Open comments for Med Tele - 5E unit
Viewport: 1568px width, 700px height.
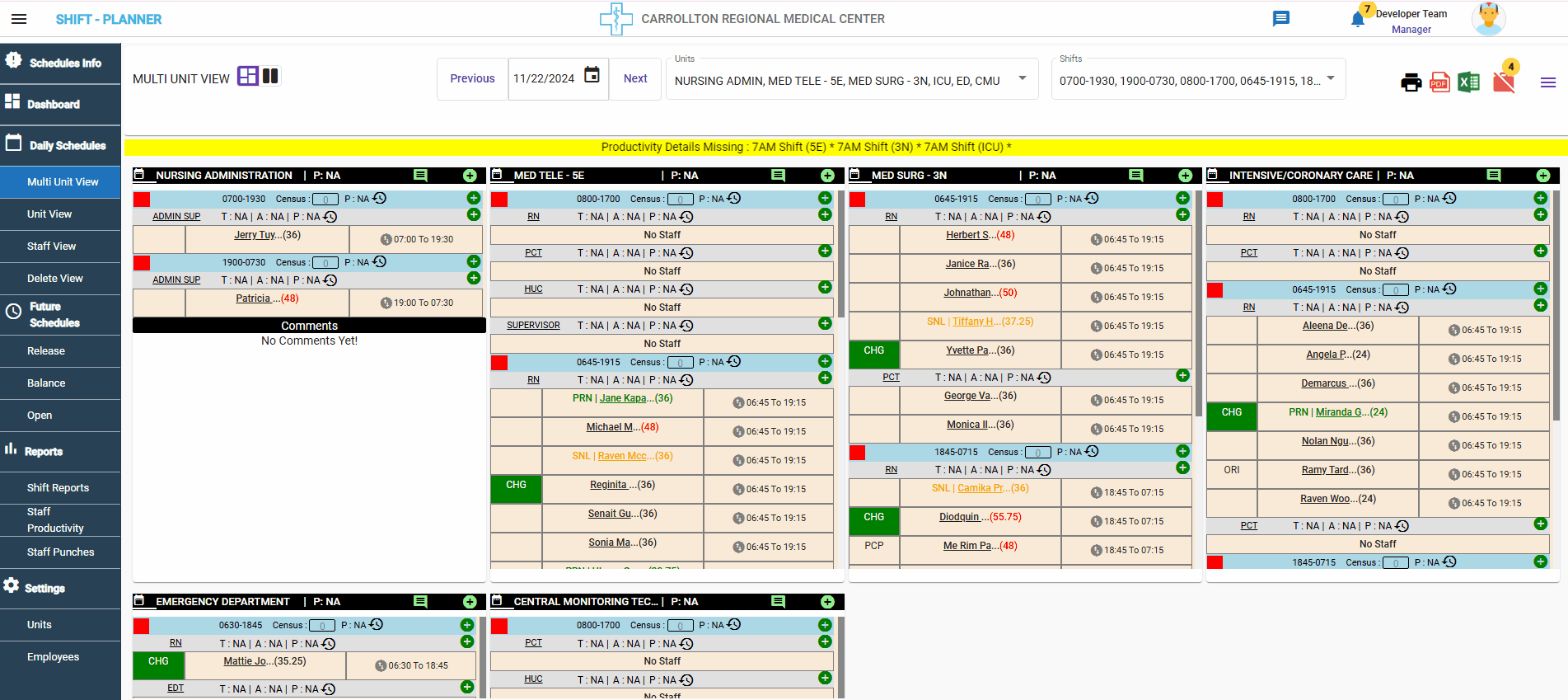point(778,176)
